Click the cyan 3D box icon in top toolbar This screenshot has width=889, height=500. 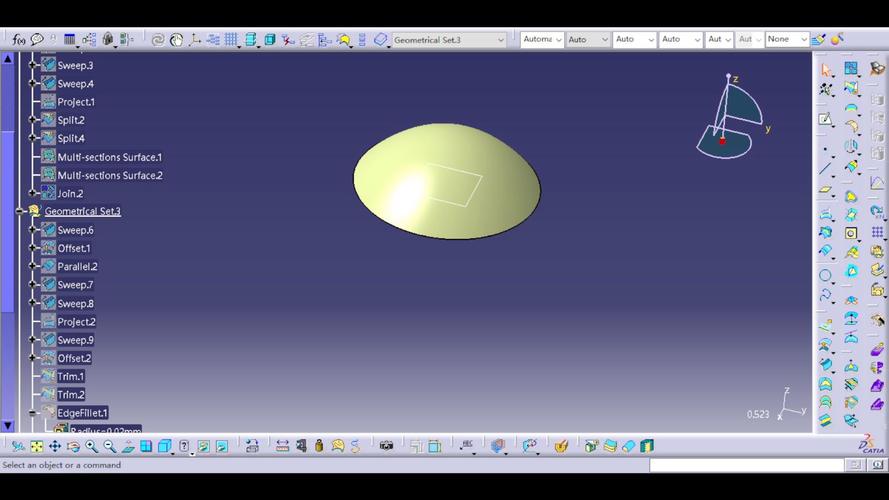tap(270, 40)
